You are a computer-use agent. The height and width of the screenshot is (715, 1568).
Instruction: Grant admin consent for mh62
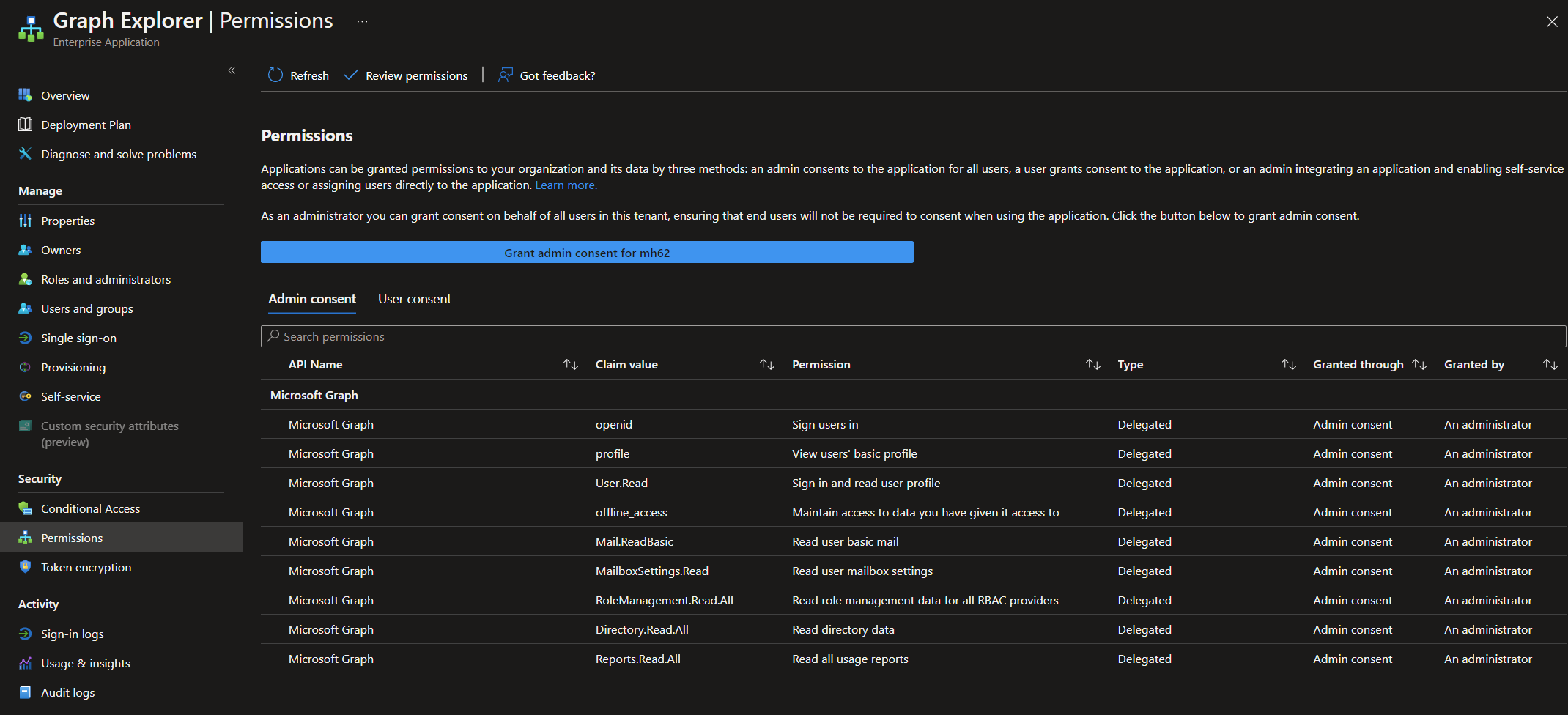(x=587, y=252)
